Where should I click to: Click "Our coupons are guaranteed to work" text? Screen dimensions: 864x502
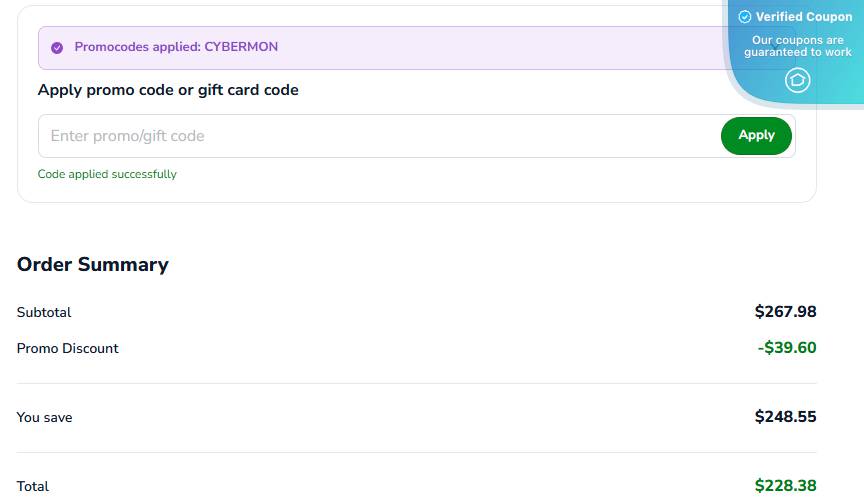click(798, 46)
